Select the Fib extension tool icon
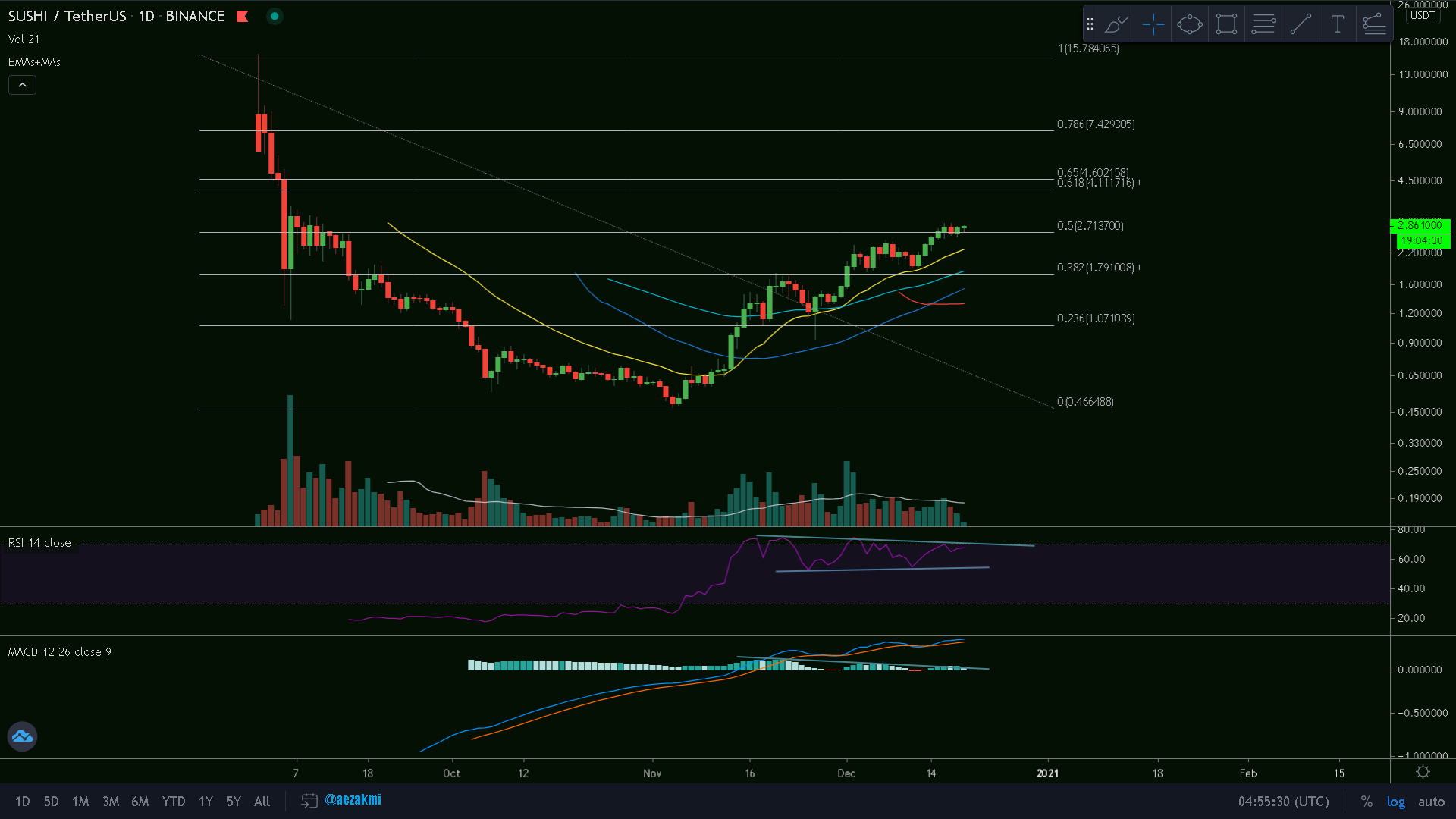The height and width of the screenshot is (819, 1456). tap(1374, 24)
